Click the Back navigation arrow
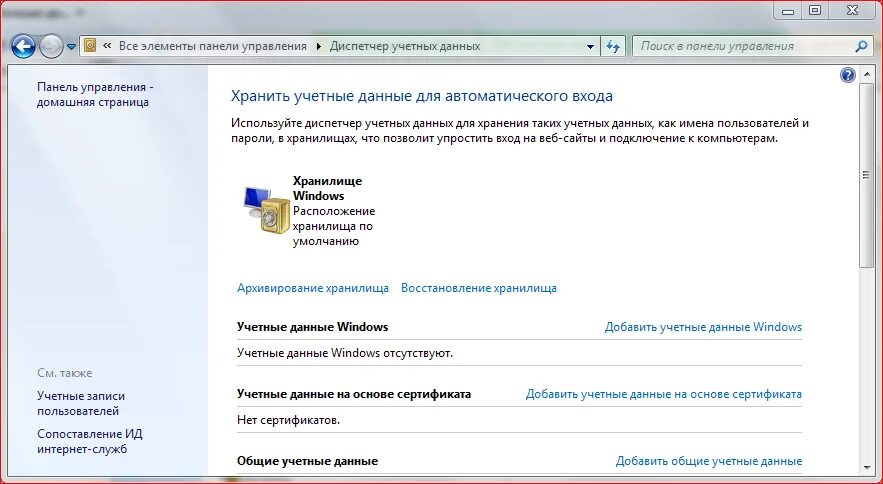Image resolution: width=883 pixels, height=484 pixels. click(23, 46)
